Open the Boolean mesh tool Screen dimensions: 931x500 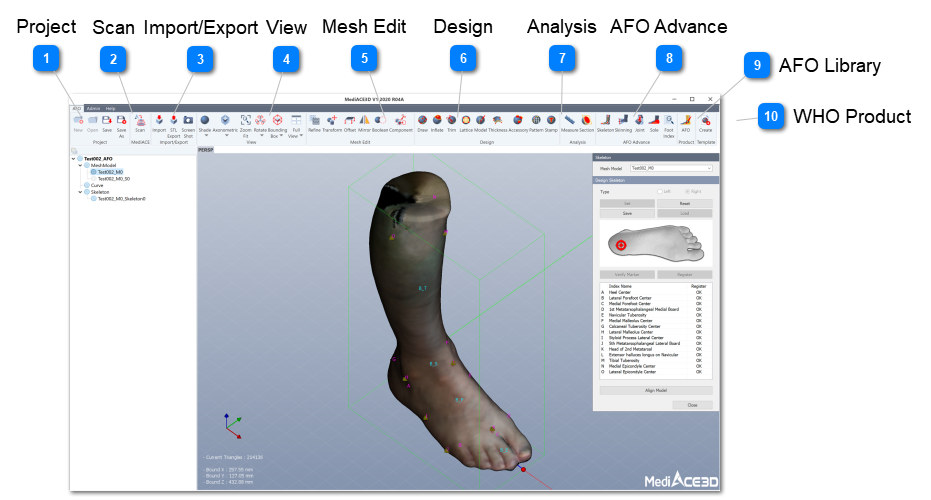(x=380, y=123)
